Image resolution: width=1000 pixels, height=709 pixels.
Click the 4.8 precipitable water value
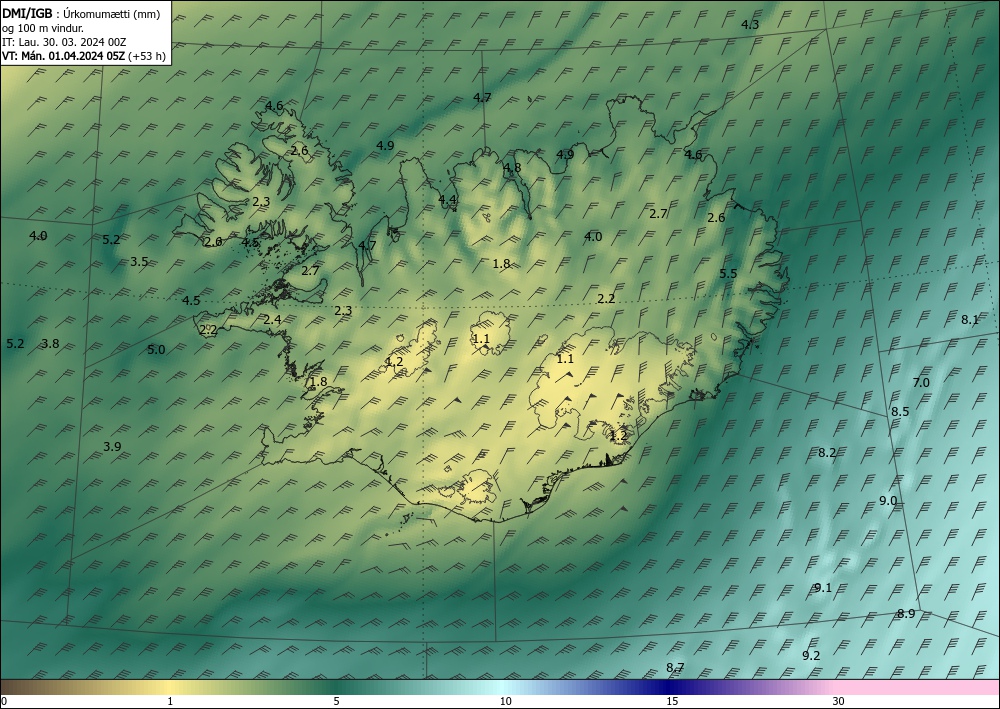coord(512,168)
